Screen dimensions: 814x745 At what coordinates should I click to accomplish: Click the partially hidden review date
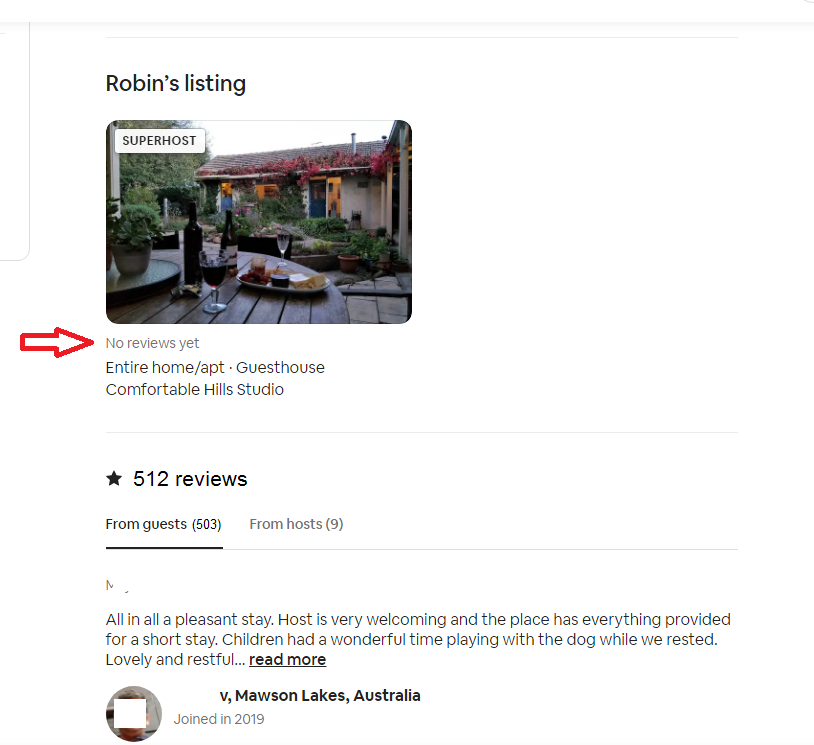pyautogui.click(x=118, y=586)
